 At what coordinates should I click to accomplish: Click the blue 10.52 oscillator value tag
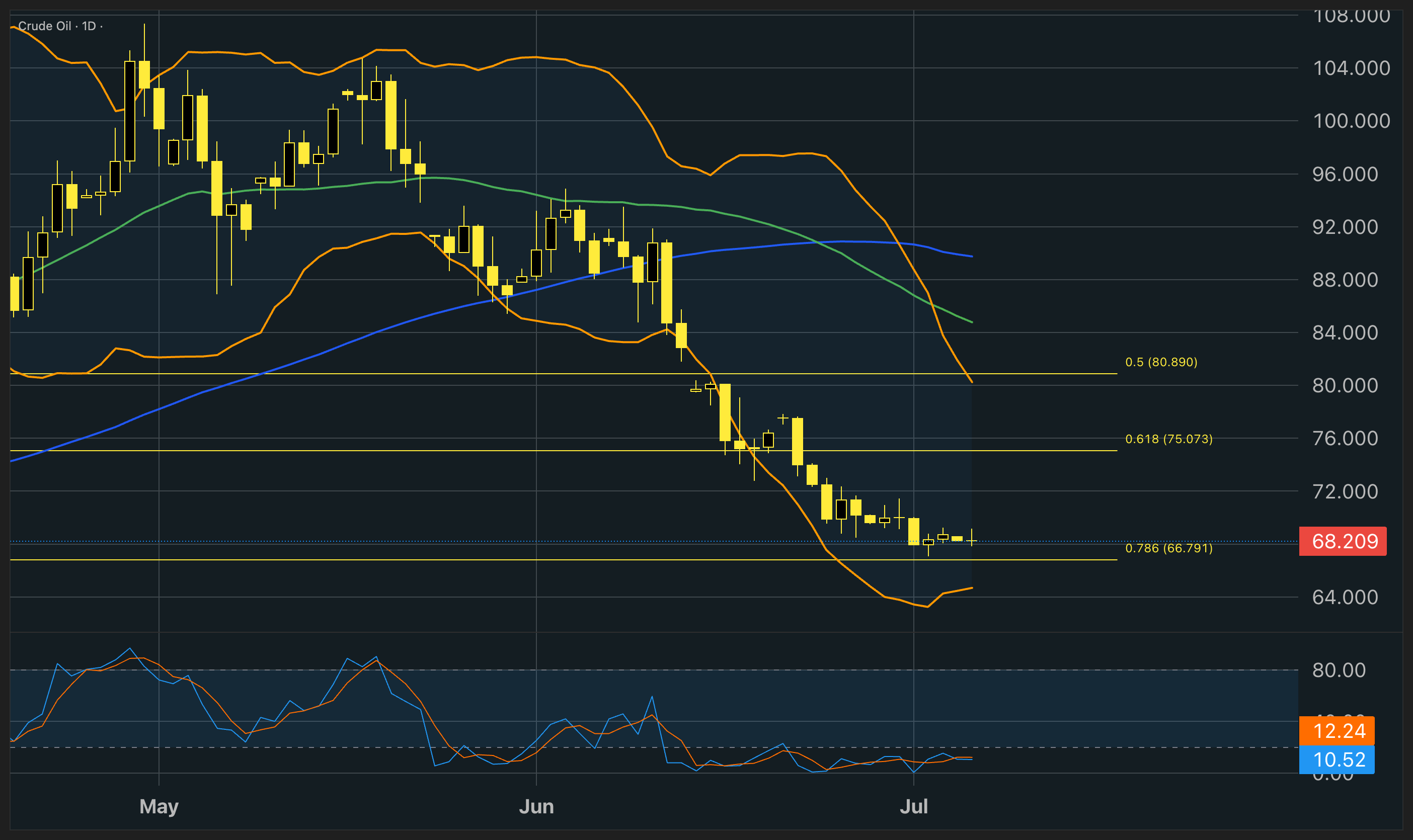[x=1337, y=760]
